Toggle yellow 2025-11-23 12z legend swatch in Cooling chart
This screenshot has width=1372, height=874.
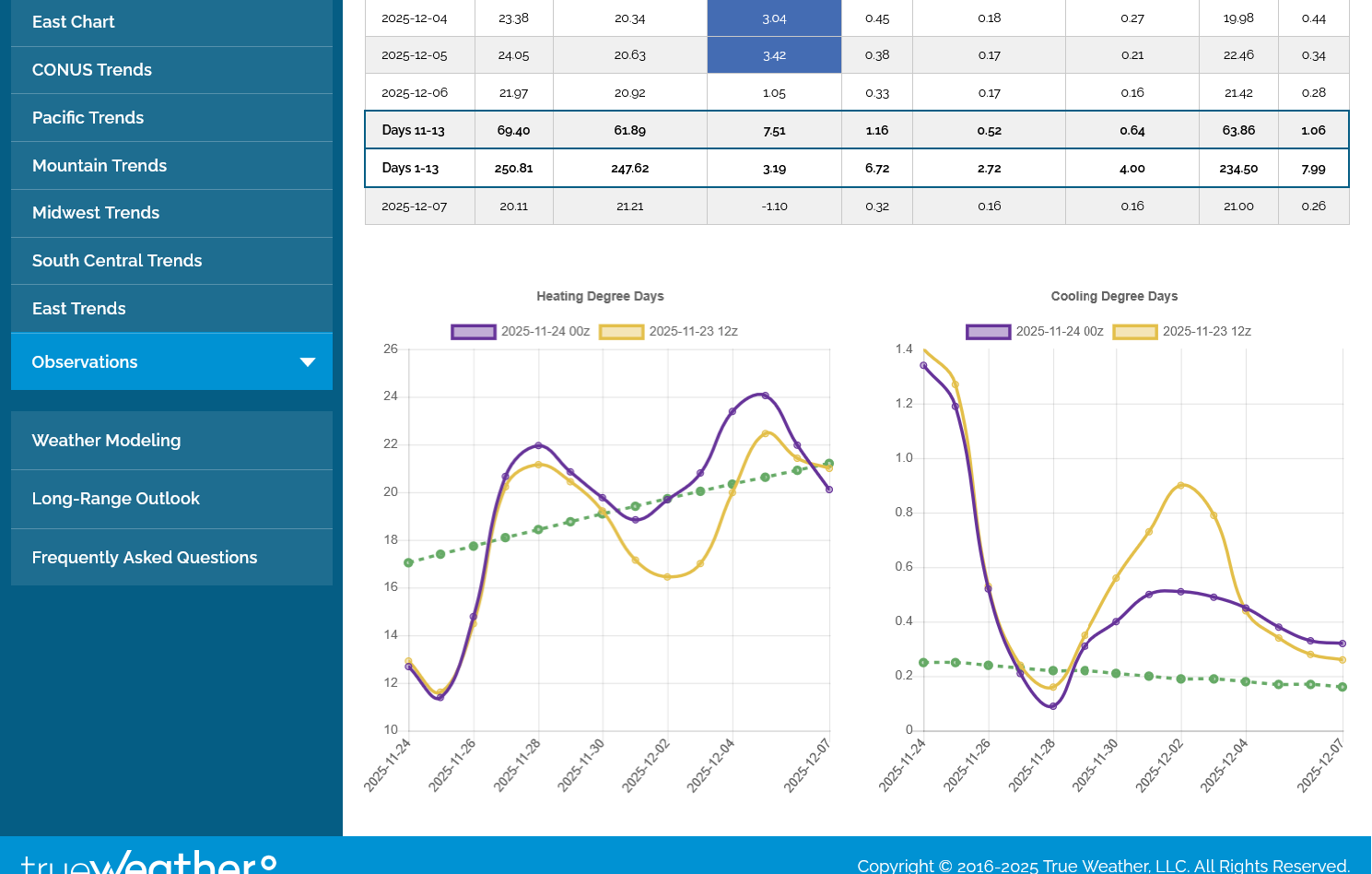[x=1135, y=332]
